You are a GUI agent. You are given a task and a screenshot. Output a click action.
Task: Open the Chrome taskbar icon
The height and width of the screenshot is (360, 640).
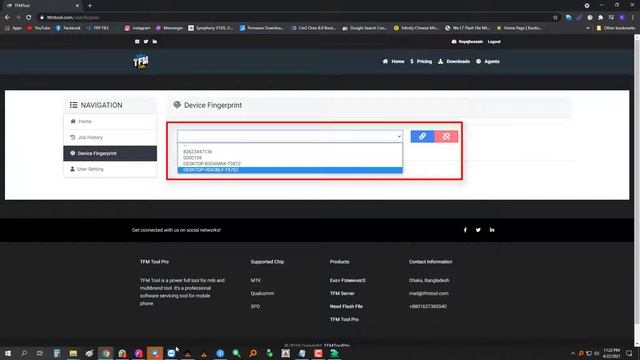click(106, 353)
